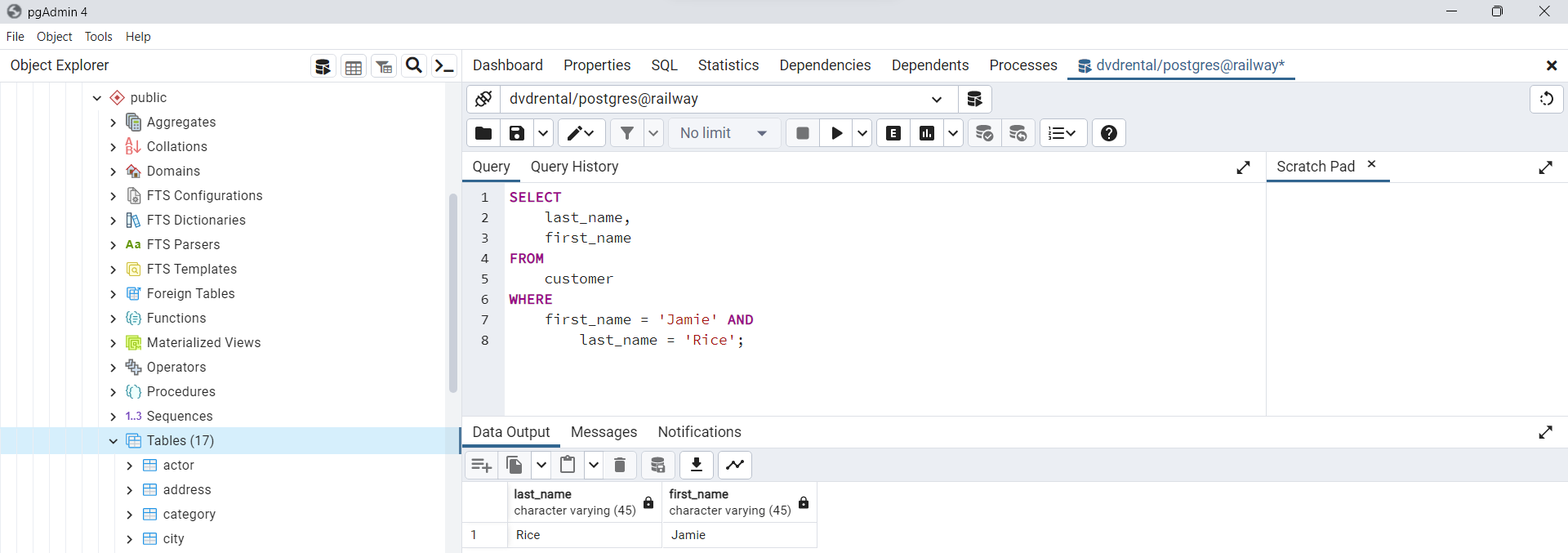Screen dimensions: 1568x553
Task: Click the save data changes icon
Action: (x=658, y=465)
